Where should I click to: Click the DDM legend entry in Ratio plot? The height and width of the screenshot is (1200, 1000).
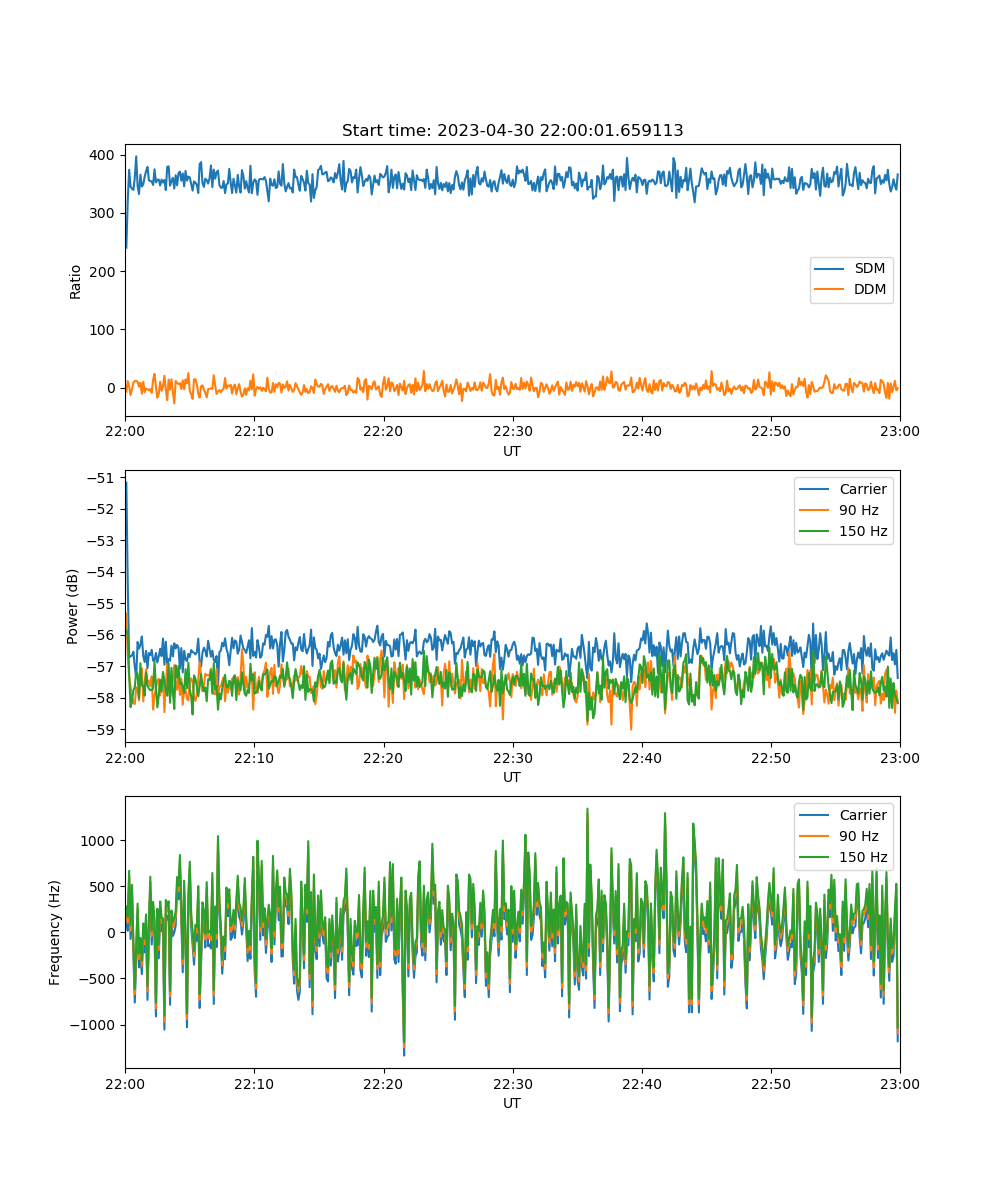click(869, 290)
